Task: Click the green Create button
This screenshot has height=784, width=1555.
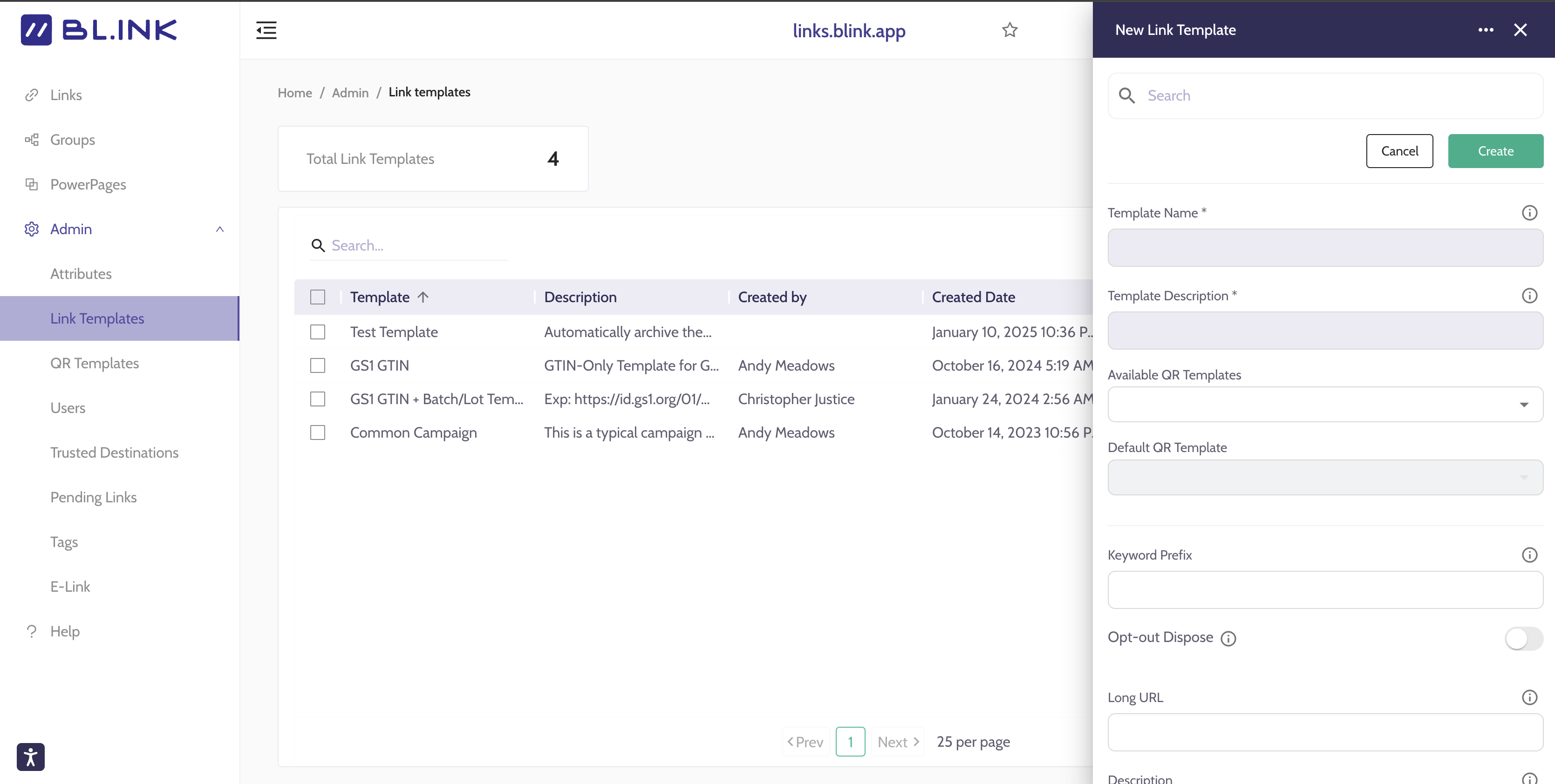Action: click(x=1495, y=151)
